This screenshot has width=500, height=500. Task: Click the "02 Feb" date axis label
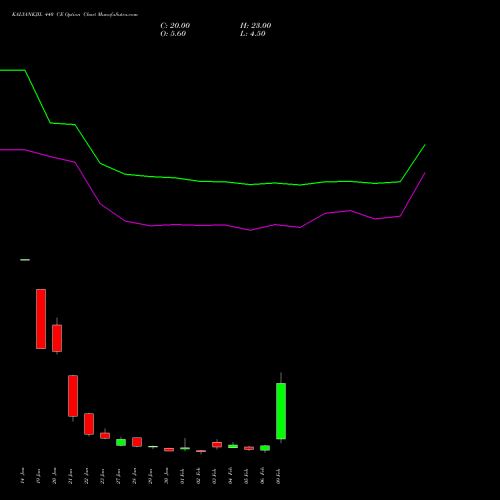coord(199,476)
